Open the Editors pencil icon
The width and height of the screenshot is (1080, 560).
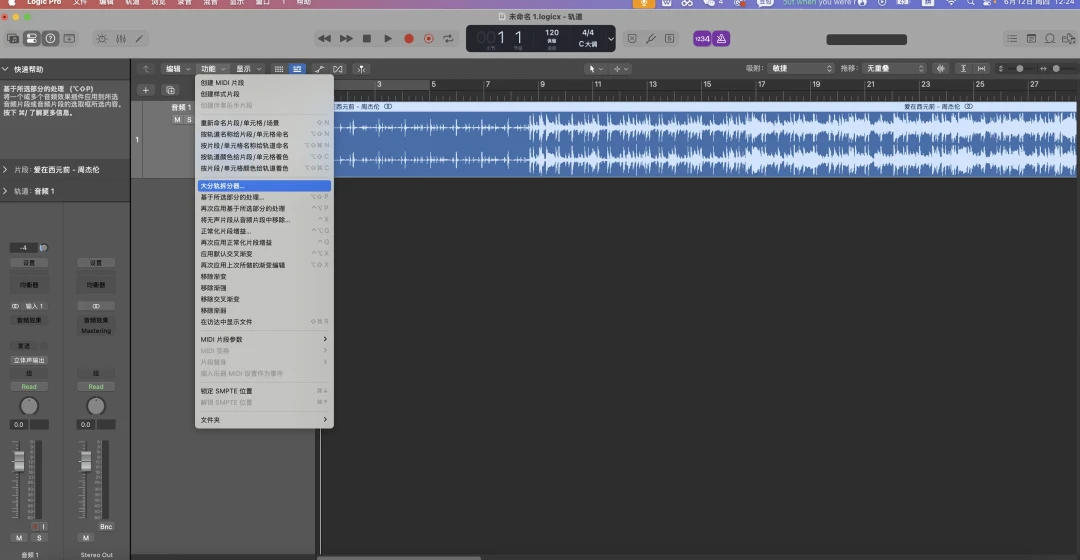pyautogui.click(x=140, y=39)
